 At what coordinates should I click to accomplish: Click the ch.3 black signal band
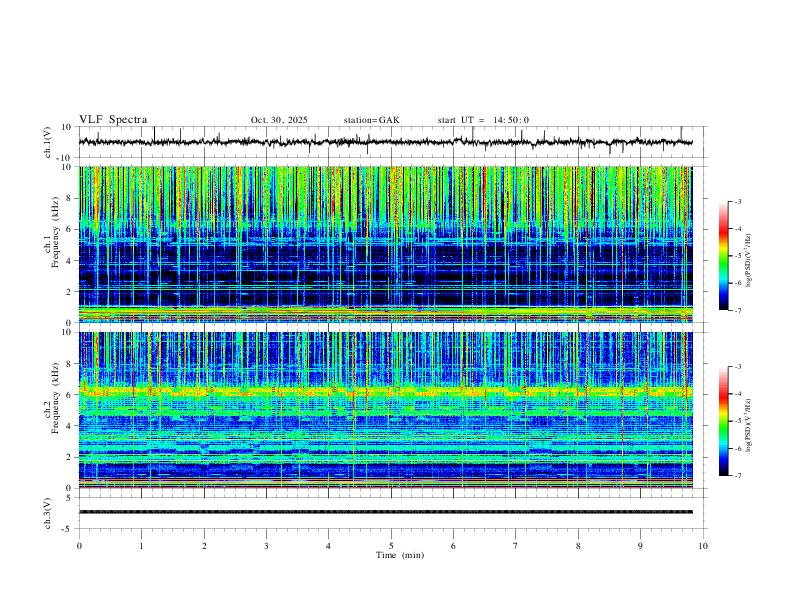point(385,512)
